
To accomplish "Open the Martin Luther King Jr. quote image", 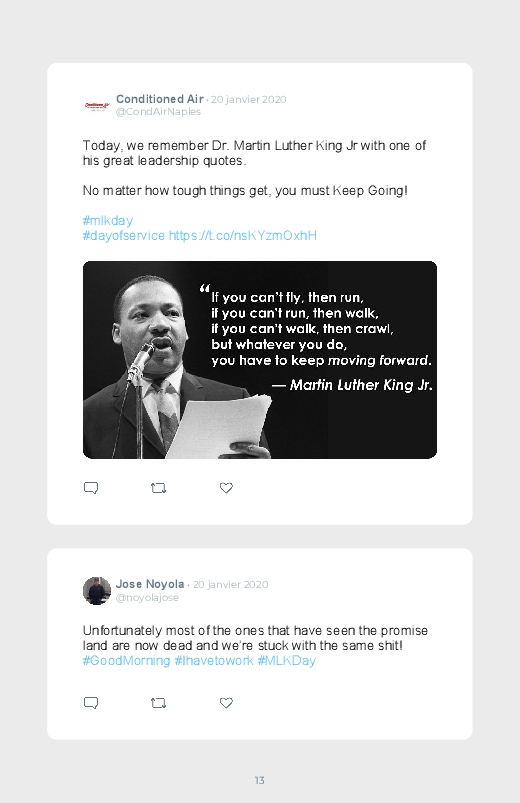I will [260, 360].
